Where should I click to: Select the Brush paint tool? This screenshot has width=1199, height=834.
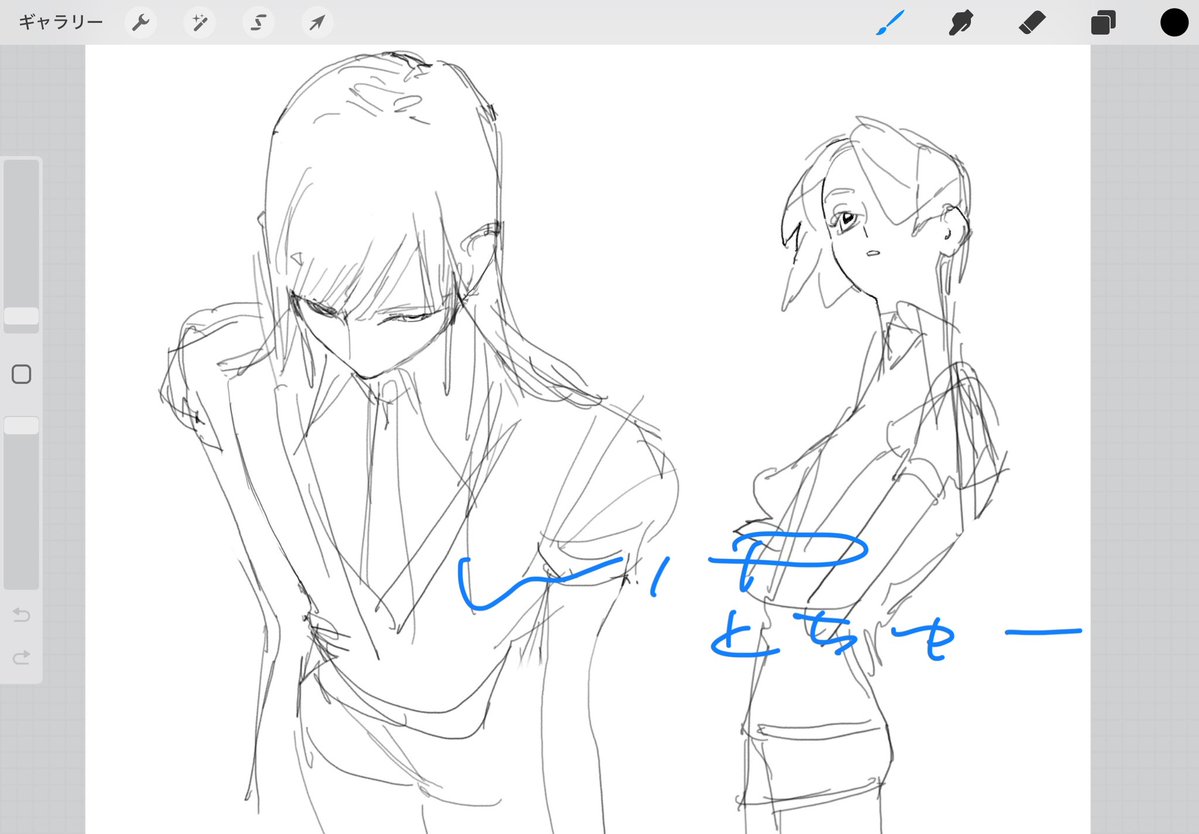[x=890, y=23]
